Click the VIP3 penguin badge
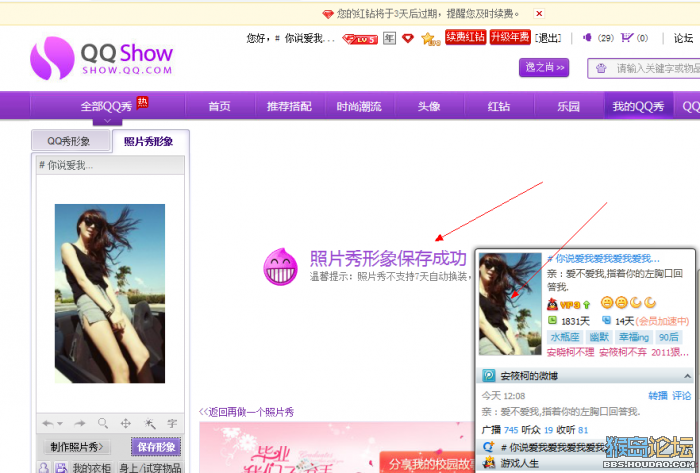 [564, 305]
